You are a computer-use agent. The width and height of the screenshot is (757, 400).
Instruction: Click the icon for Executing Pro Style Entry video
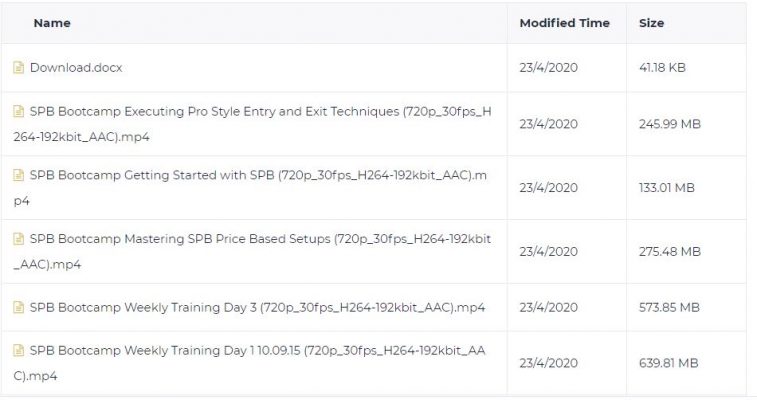(x=18, y=111)
